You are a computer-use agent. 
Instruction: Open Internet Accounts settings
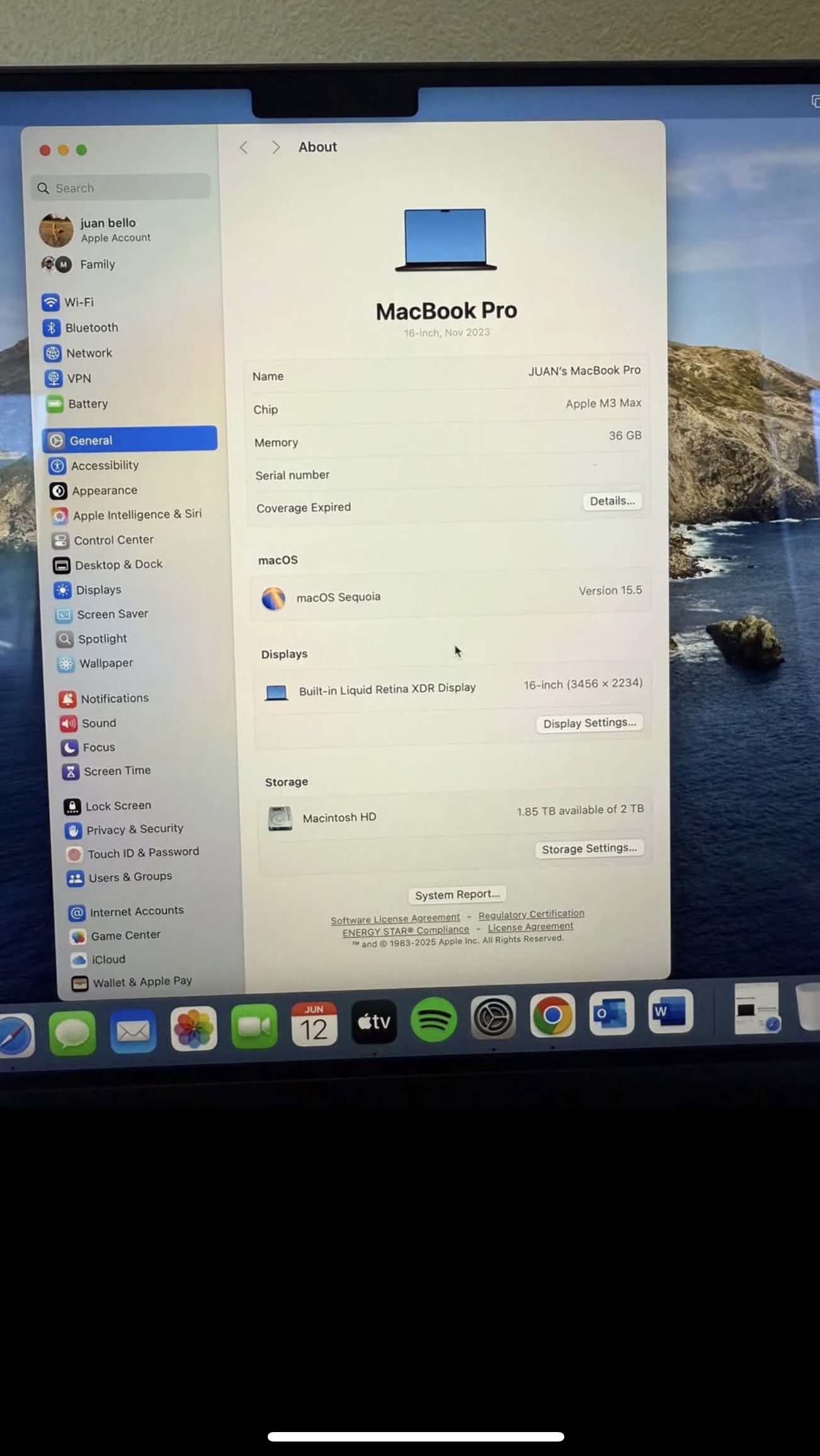(x=127, y=912)
